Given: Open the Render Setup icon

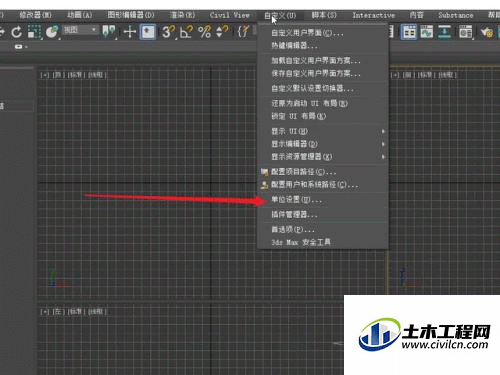Looking at the screenshot, I should [x=487, y=32].
